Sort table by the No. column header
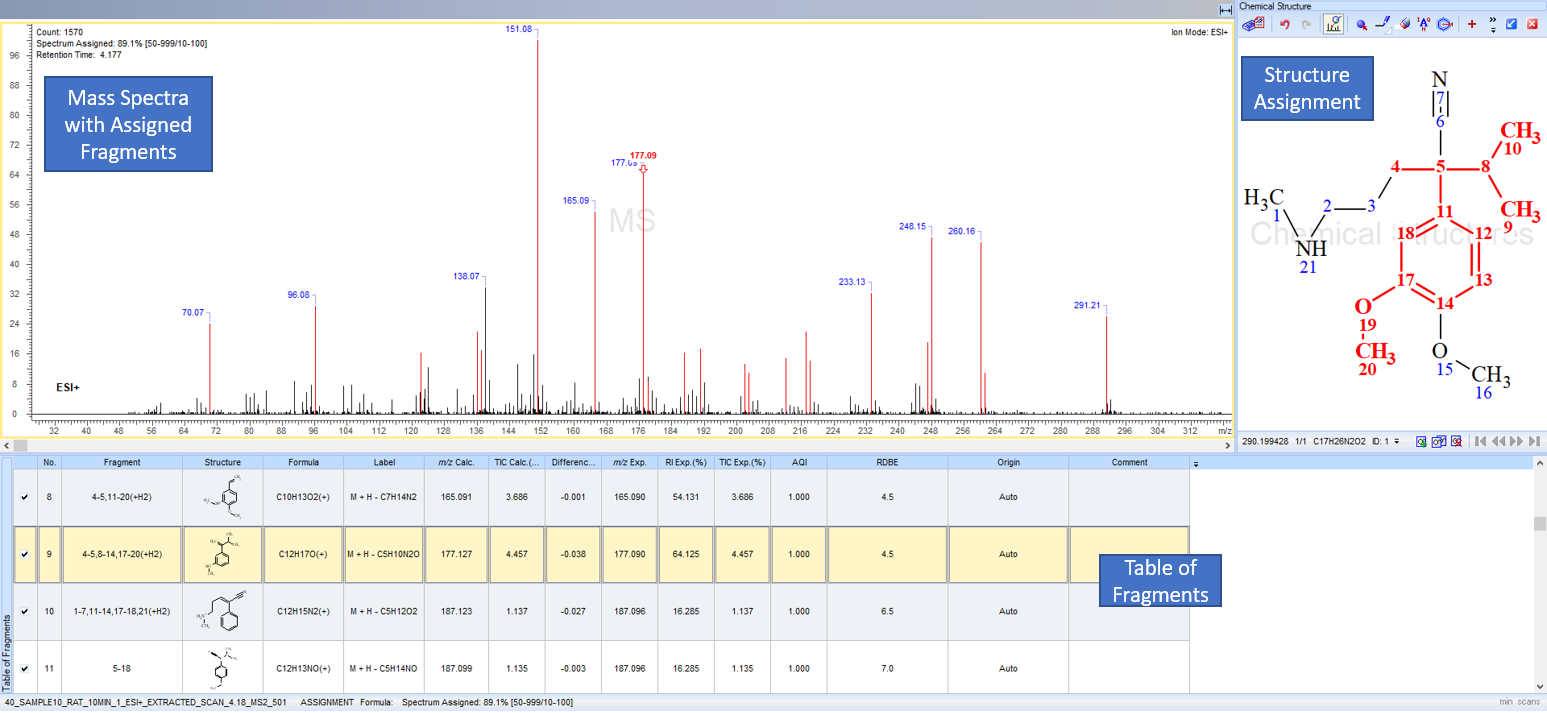This screenshot has width=1547, height=713. point(49,463)
